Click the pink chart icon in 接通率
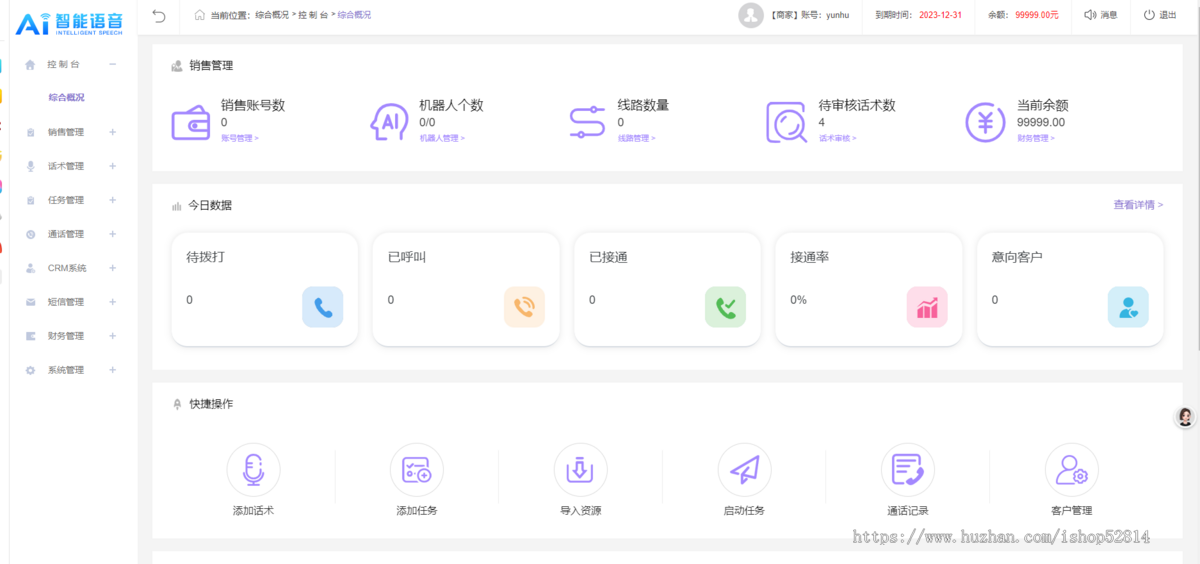 927,307
